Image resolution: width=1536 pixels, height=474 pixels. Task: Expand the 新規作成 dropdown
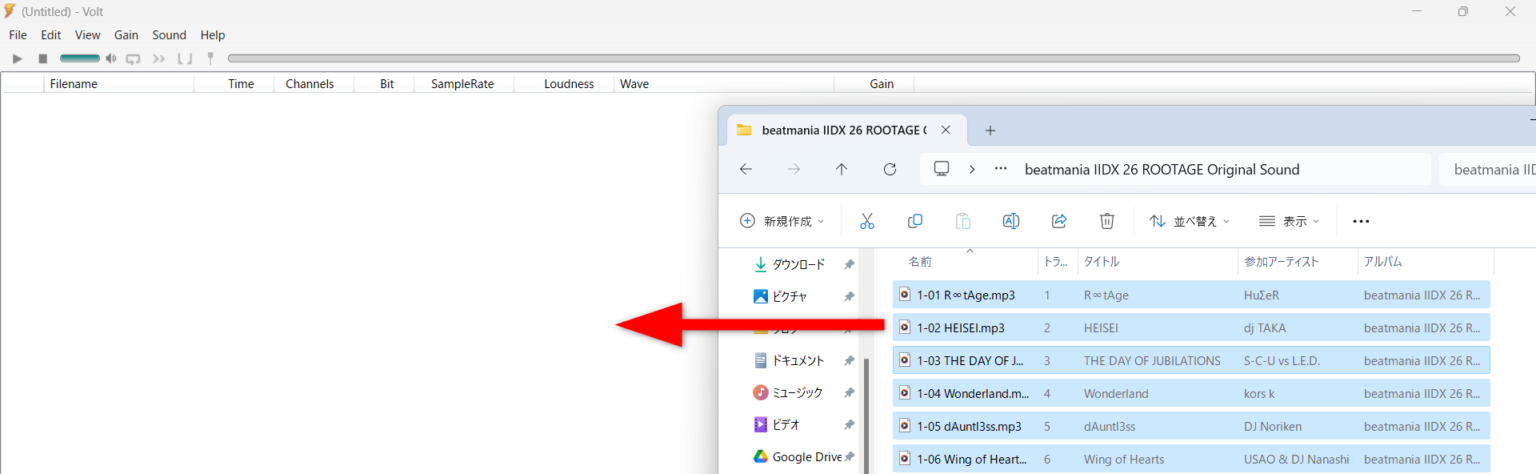click(x=782, y=221)
